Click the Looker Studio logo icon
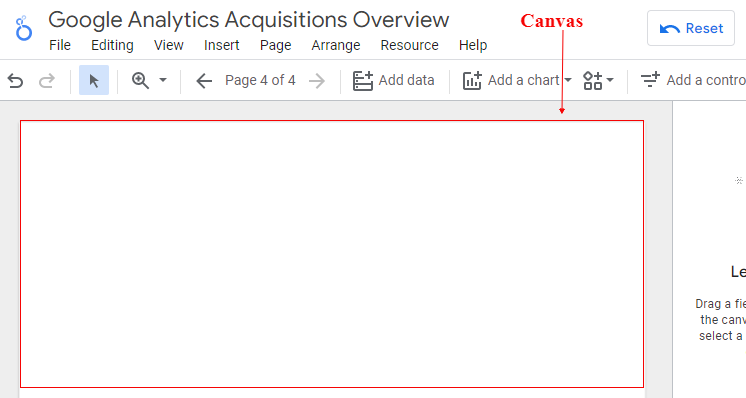 [x=23, y=29]
